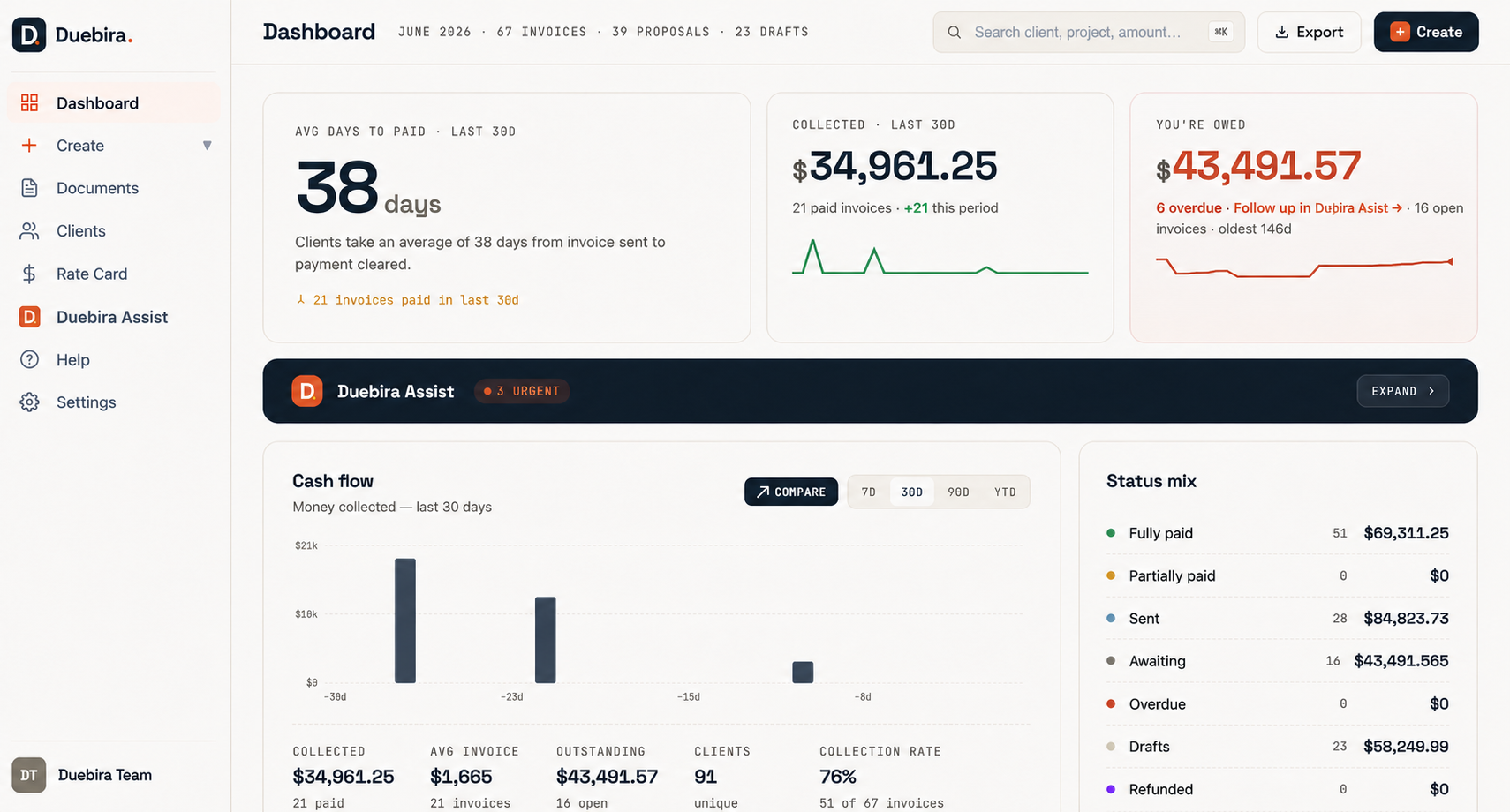Click the Duebira Assist banner logo icon

pyautogui.click(x=307, y=391)
